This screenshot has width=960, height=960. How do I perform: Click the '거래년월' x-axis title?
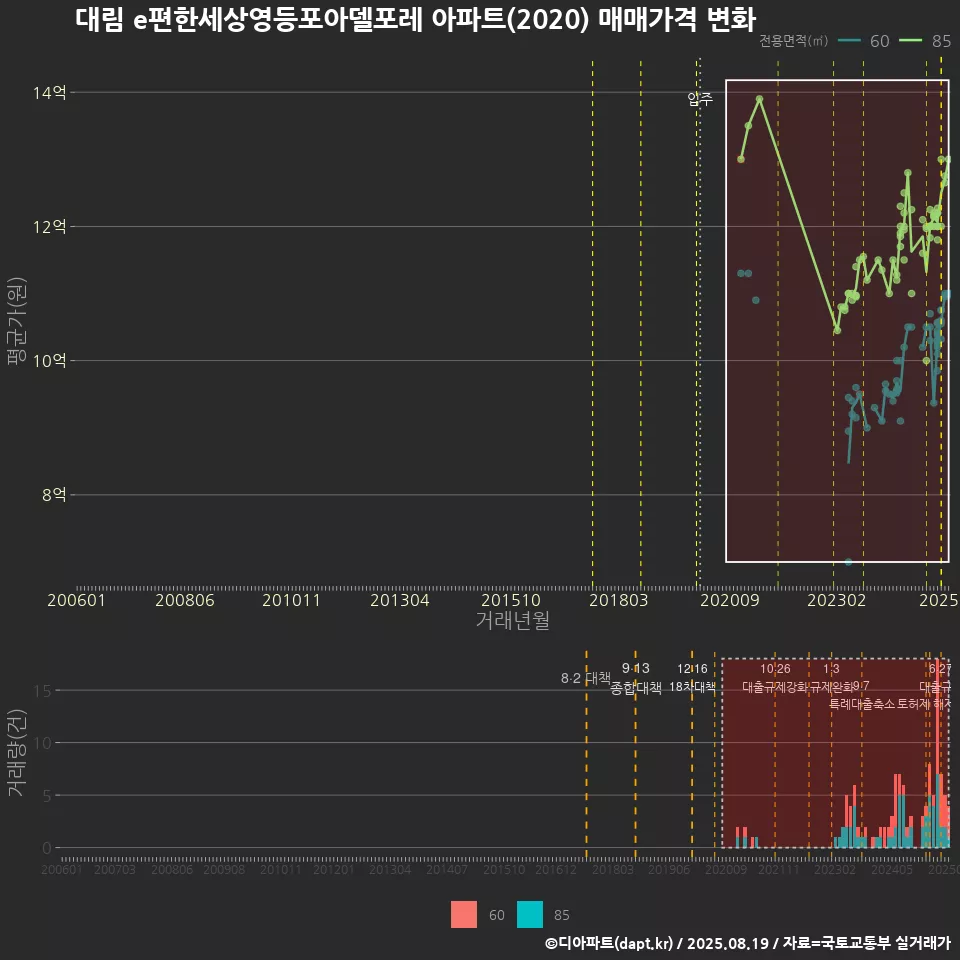(x=512, y=620)
